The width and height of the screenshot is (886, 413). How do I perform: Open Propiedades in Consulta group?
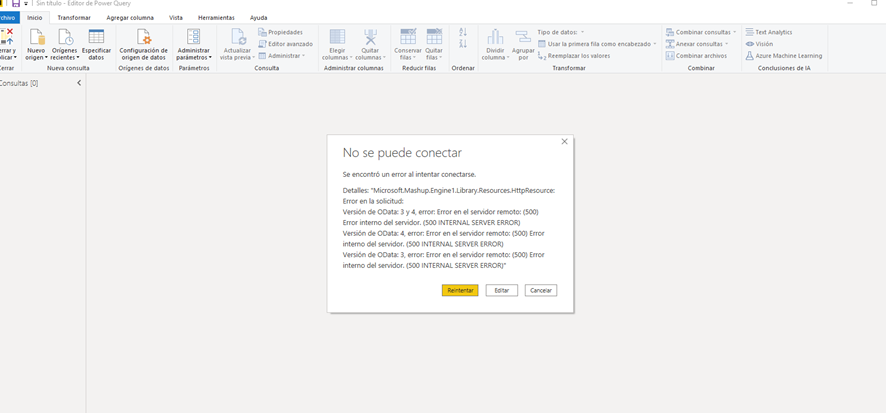tap(281, 32)
